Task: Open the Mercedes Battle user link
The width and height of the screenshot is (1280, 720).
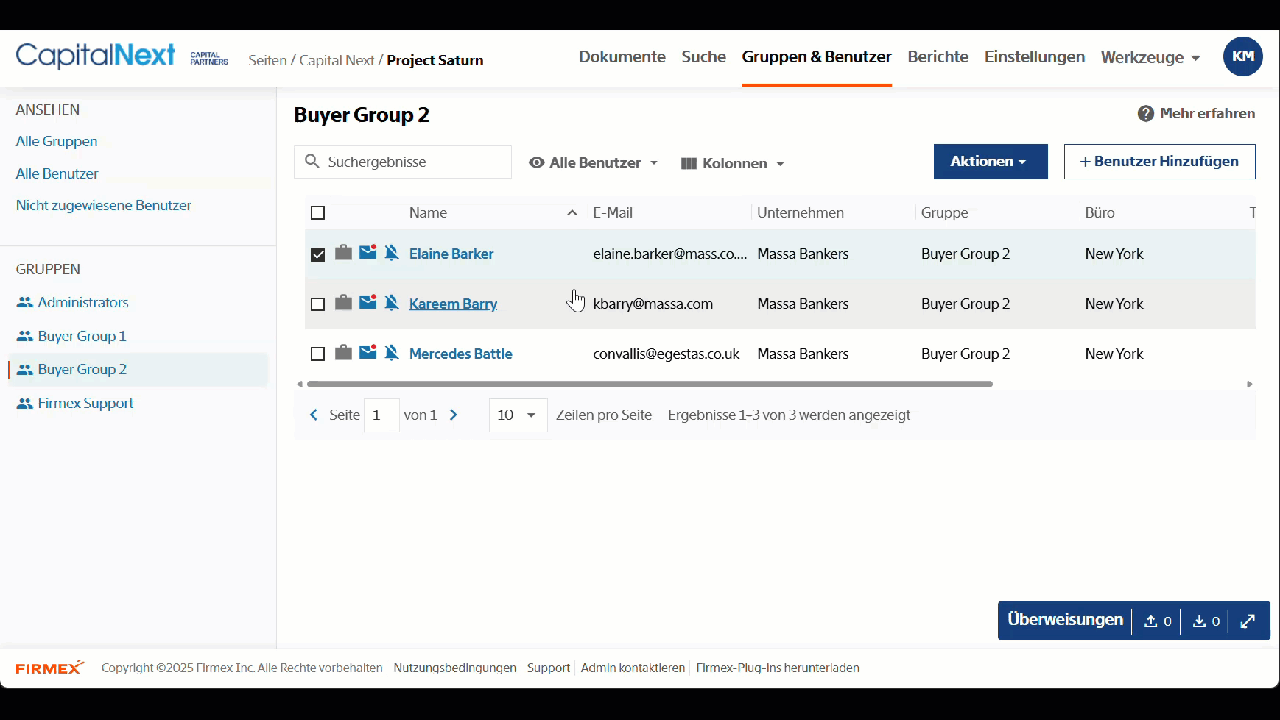Action: pyautogui.click(x=461, y=354)
